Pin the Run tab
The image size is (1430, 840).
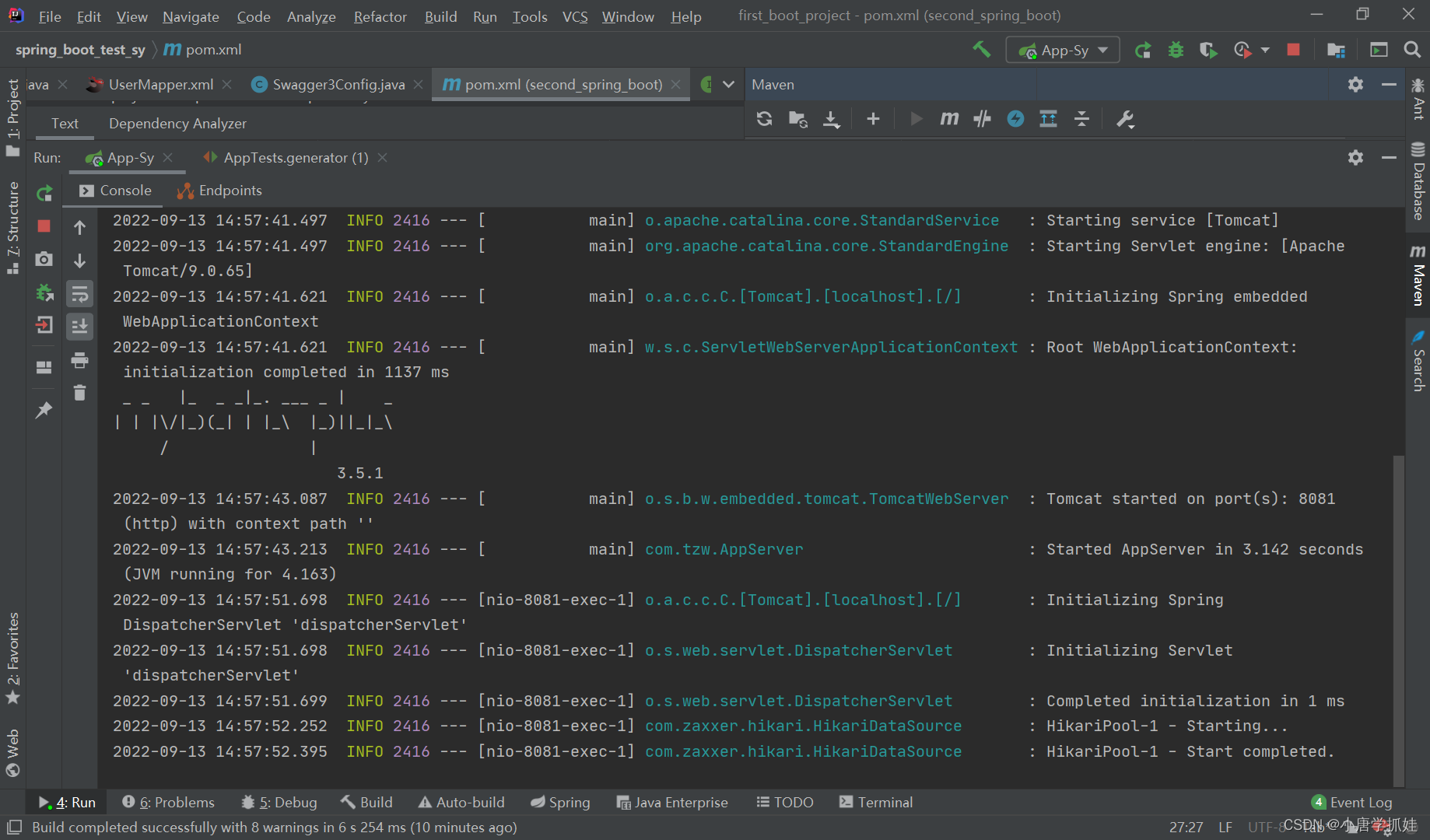click(x=44, y=410)
